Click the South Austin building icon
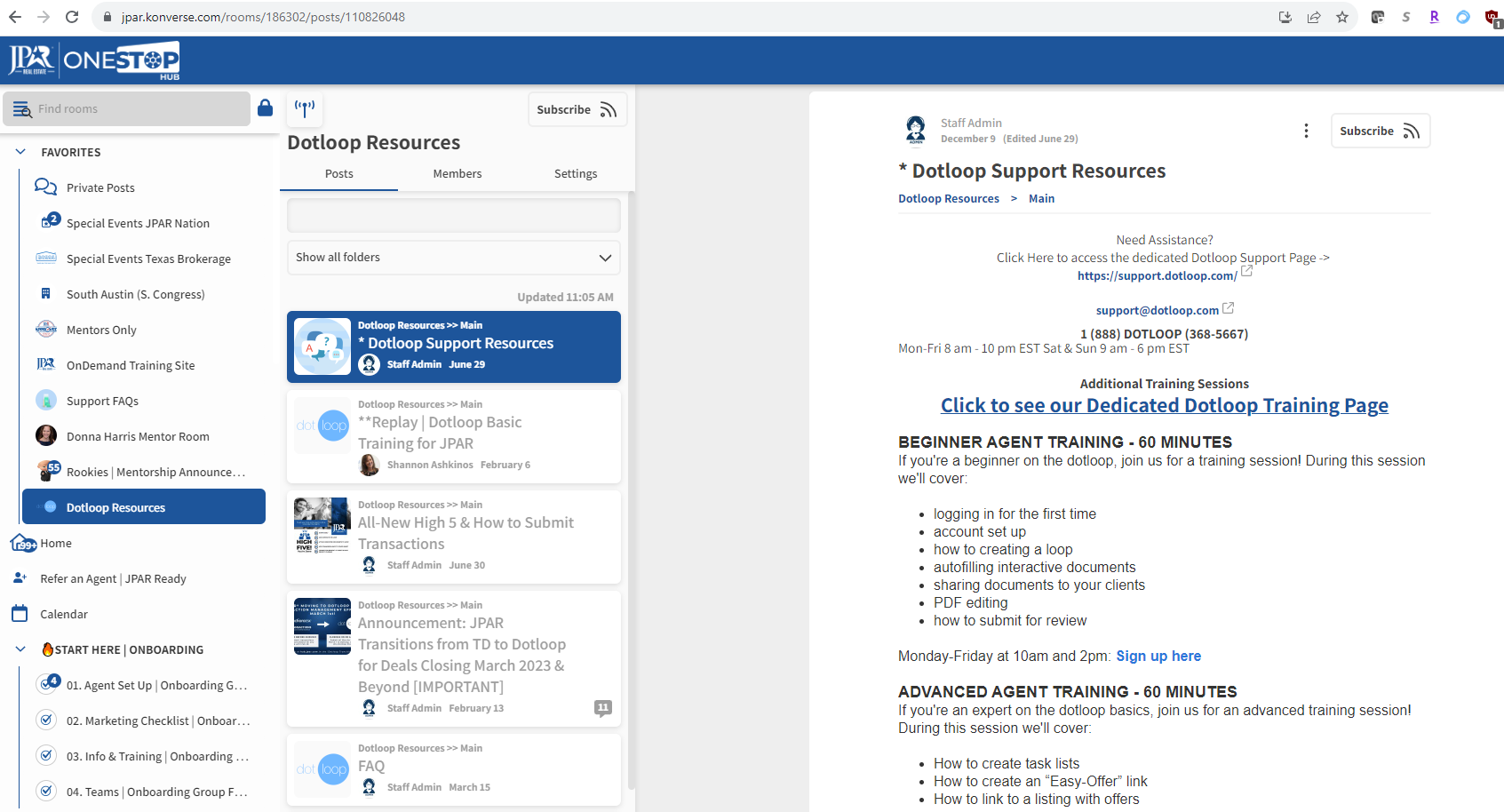This screenshot has height=812, width=1504. pos(46,293)
